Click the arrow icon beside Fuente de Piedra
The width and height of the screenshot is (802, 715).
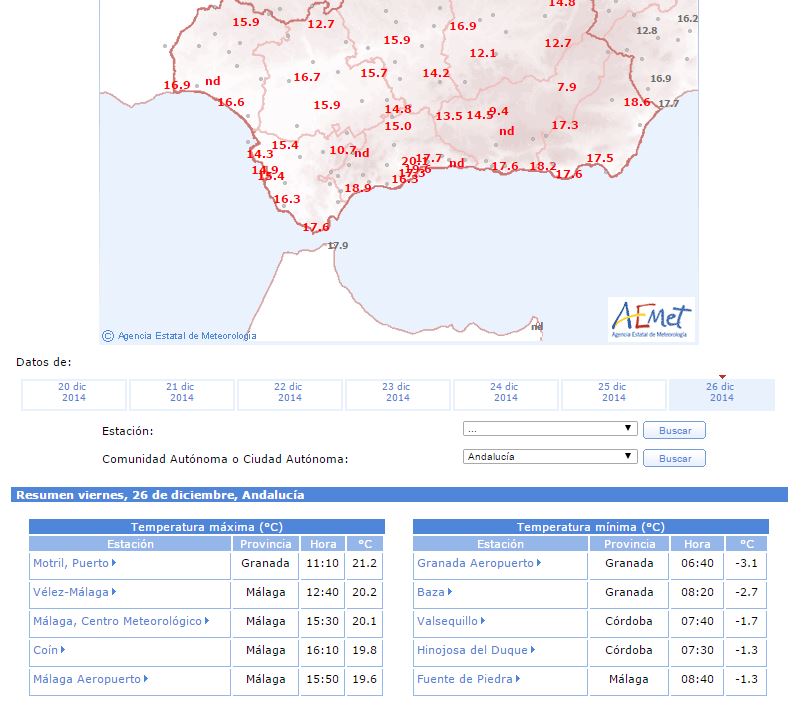[518, 679]
